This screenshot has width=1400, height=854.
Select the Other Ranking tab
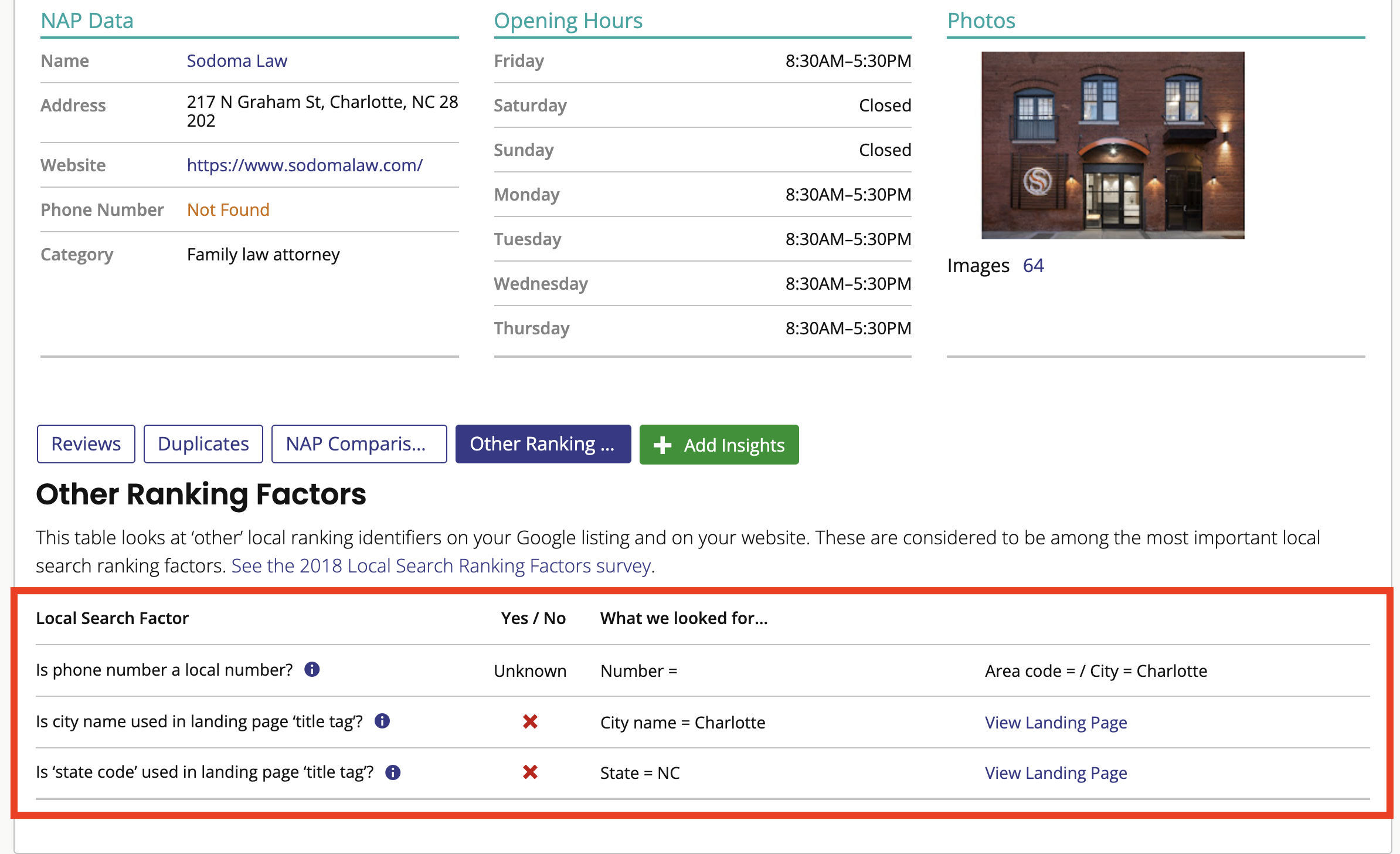tap(543, 444)
